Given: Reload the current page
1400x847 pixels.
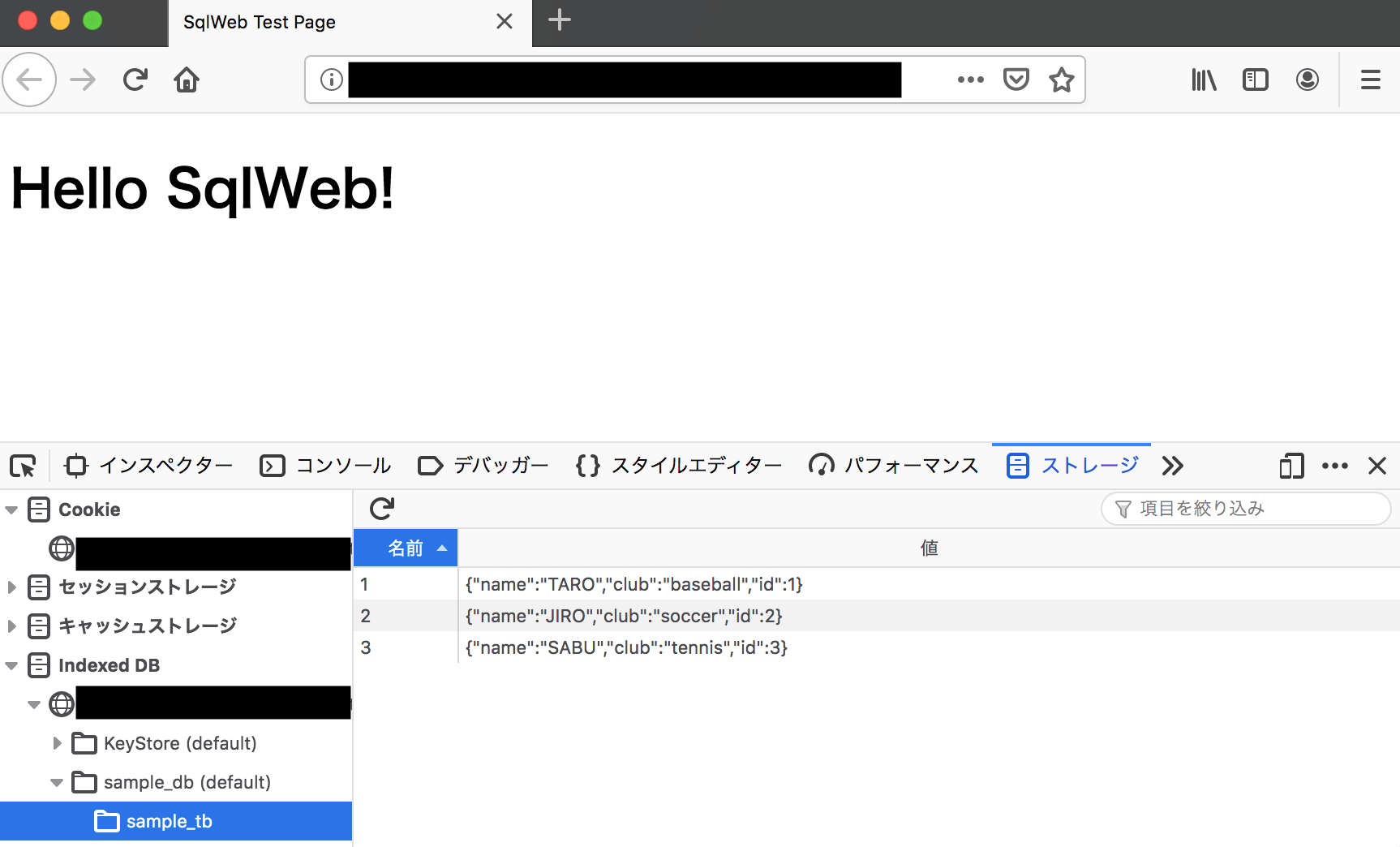Looking at the screenshot, I should click(x=135, y=80).
